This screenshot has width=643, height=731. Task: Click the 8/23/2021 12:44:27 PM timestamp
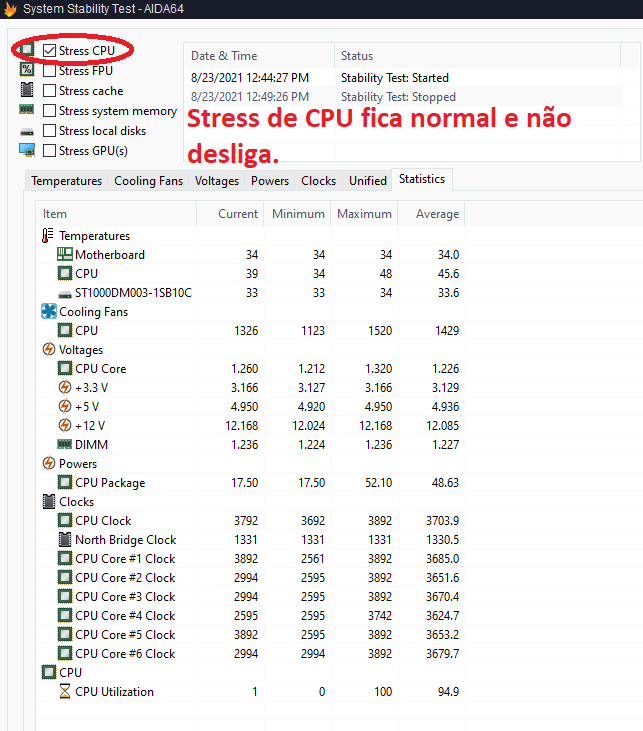coord(250,77)
